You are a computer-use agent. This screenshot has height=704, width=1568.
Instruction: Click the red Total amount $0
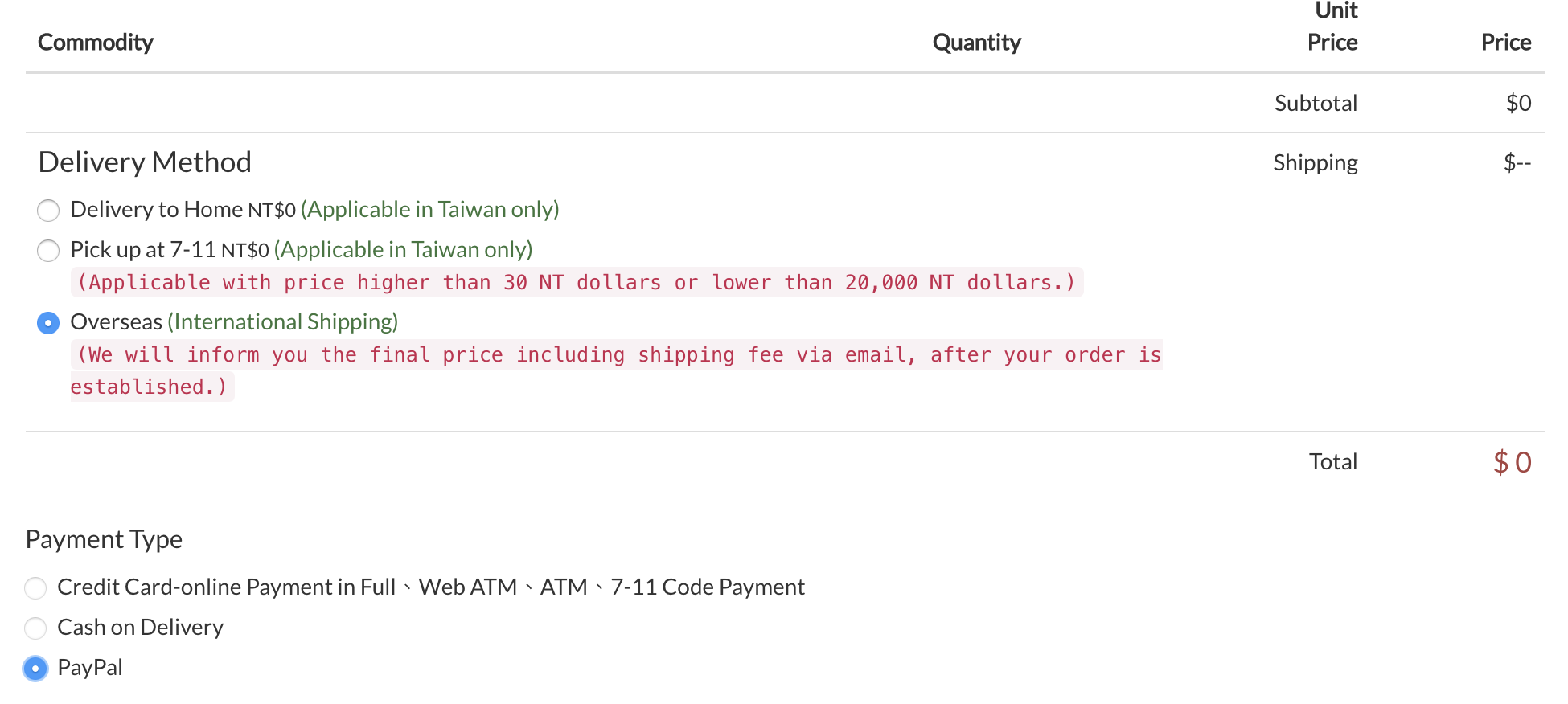pos(1512,462)
